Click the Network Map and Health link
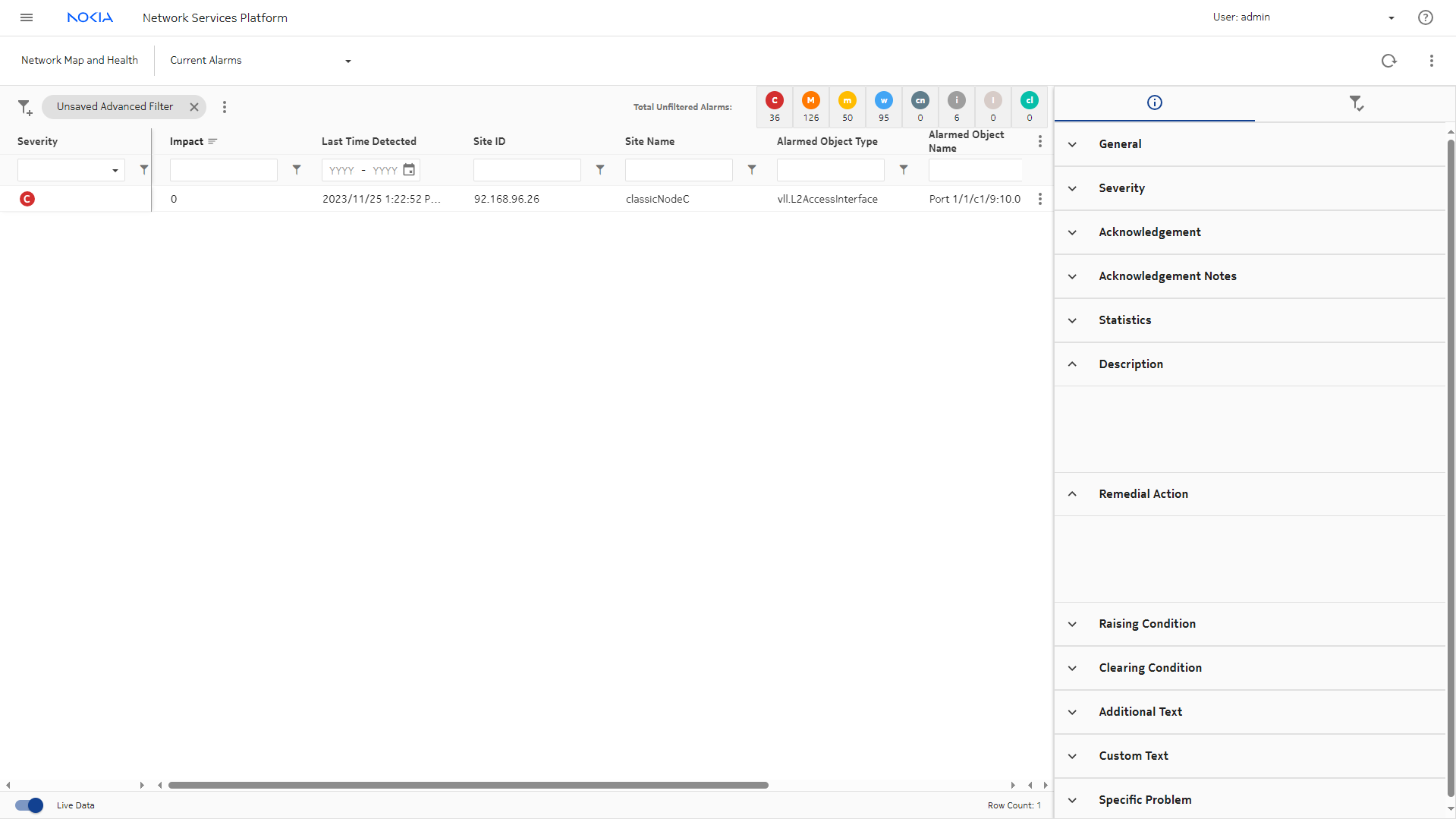The height and width of the screenshot is (819, 1456). pos(80,61)
